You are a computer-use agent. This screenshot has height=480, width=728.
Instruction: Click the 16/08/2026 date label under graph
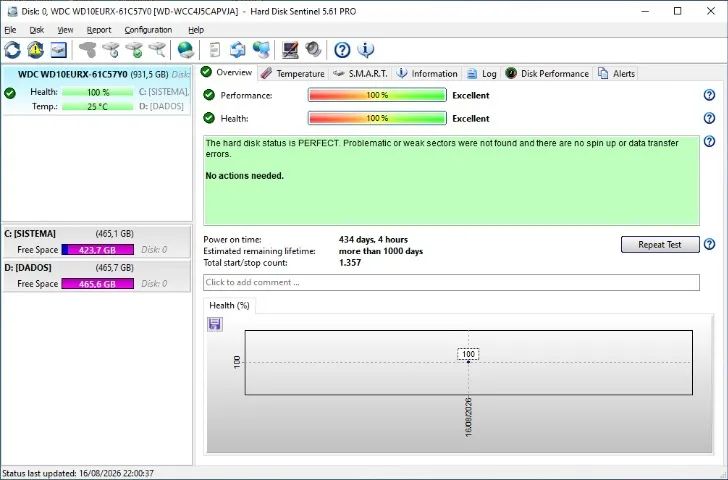468,416
